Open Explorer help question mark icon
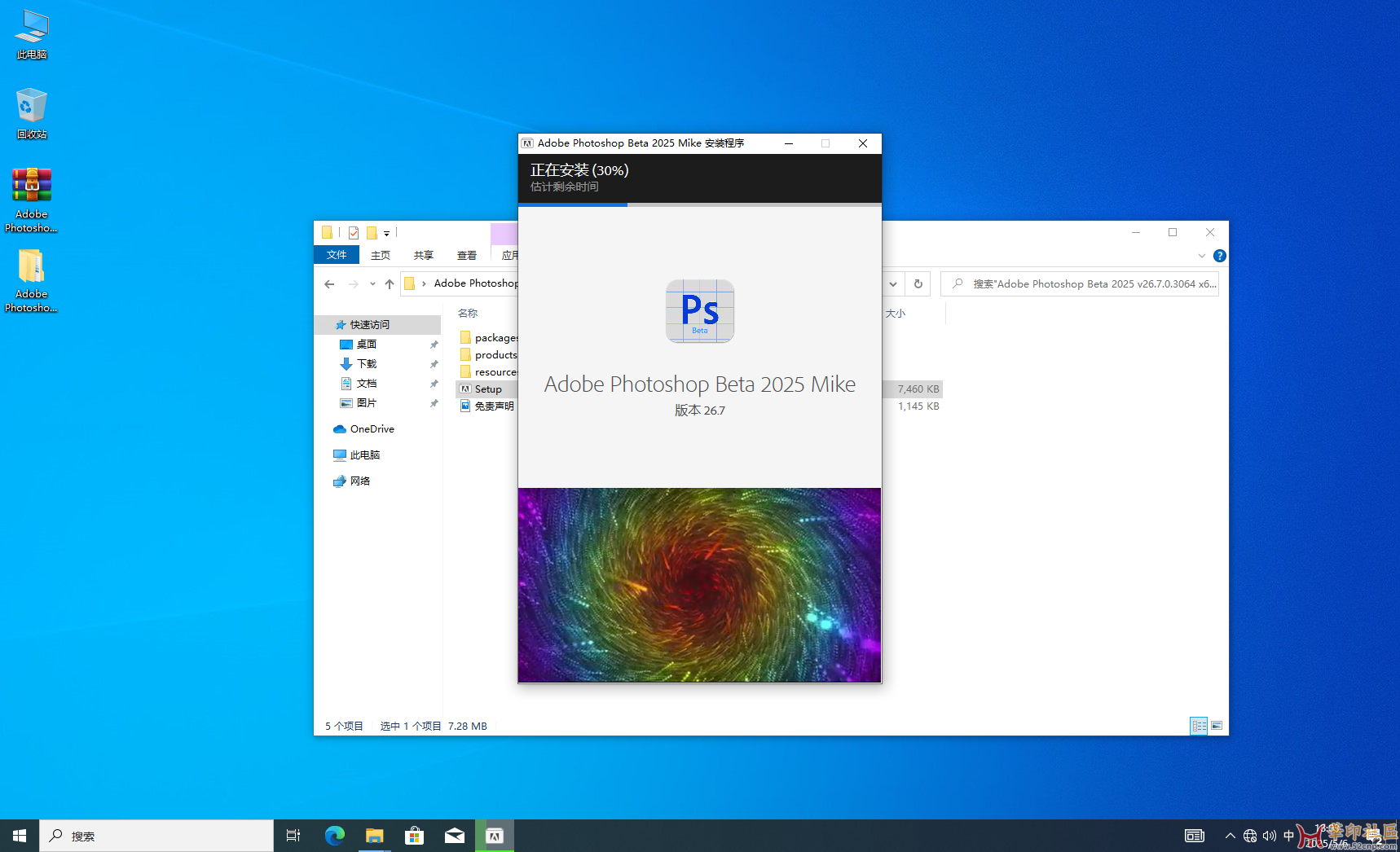1400x852 pixels. [x=1220, y=256]
